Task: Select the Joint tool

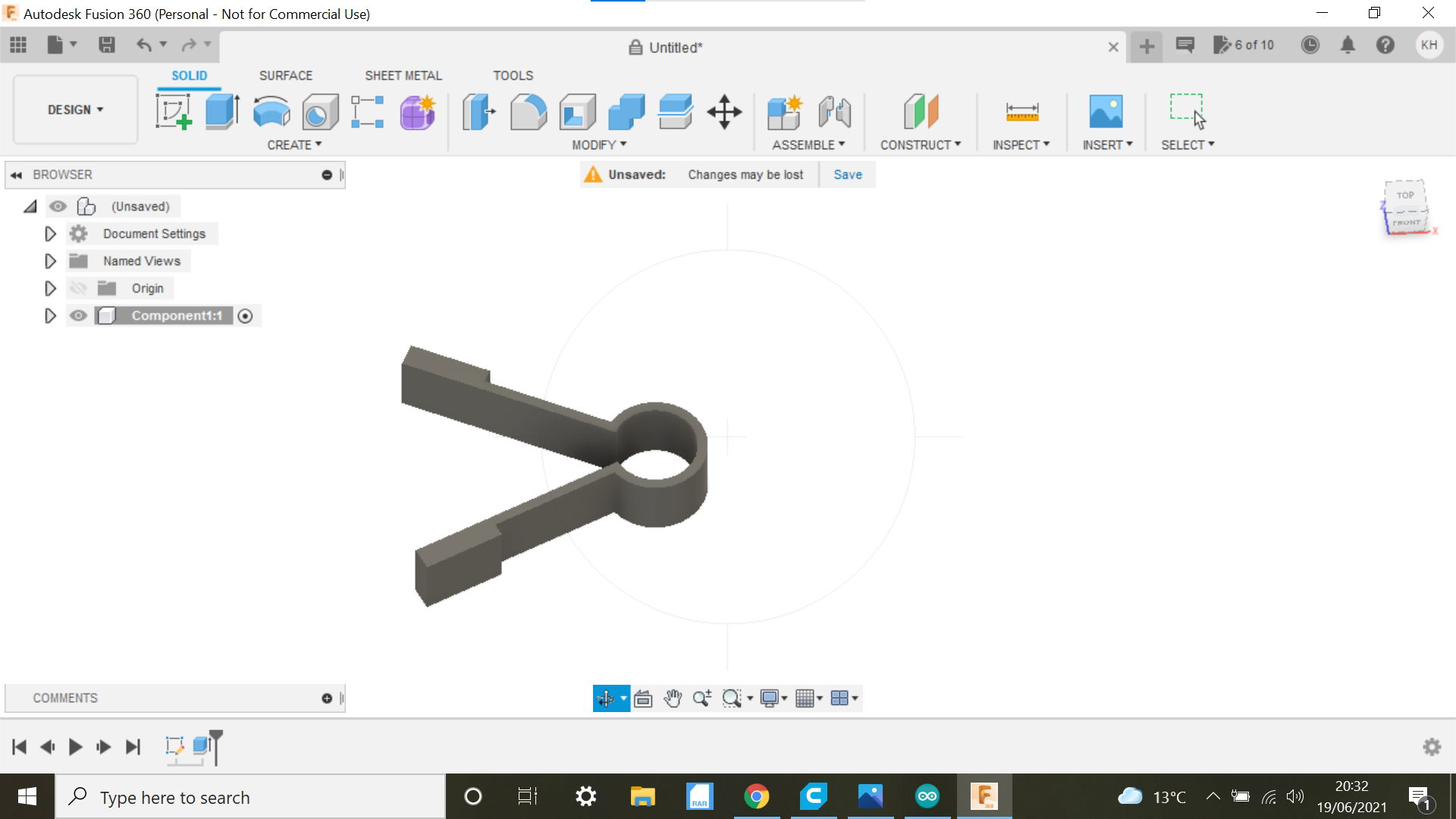Action: (835, 111)
